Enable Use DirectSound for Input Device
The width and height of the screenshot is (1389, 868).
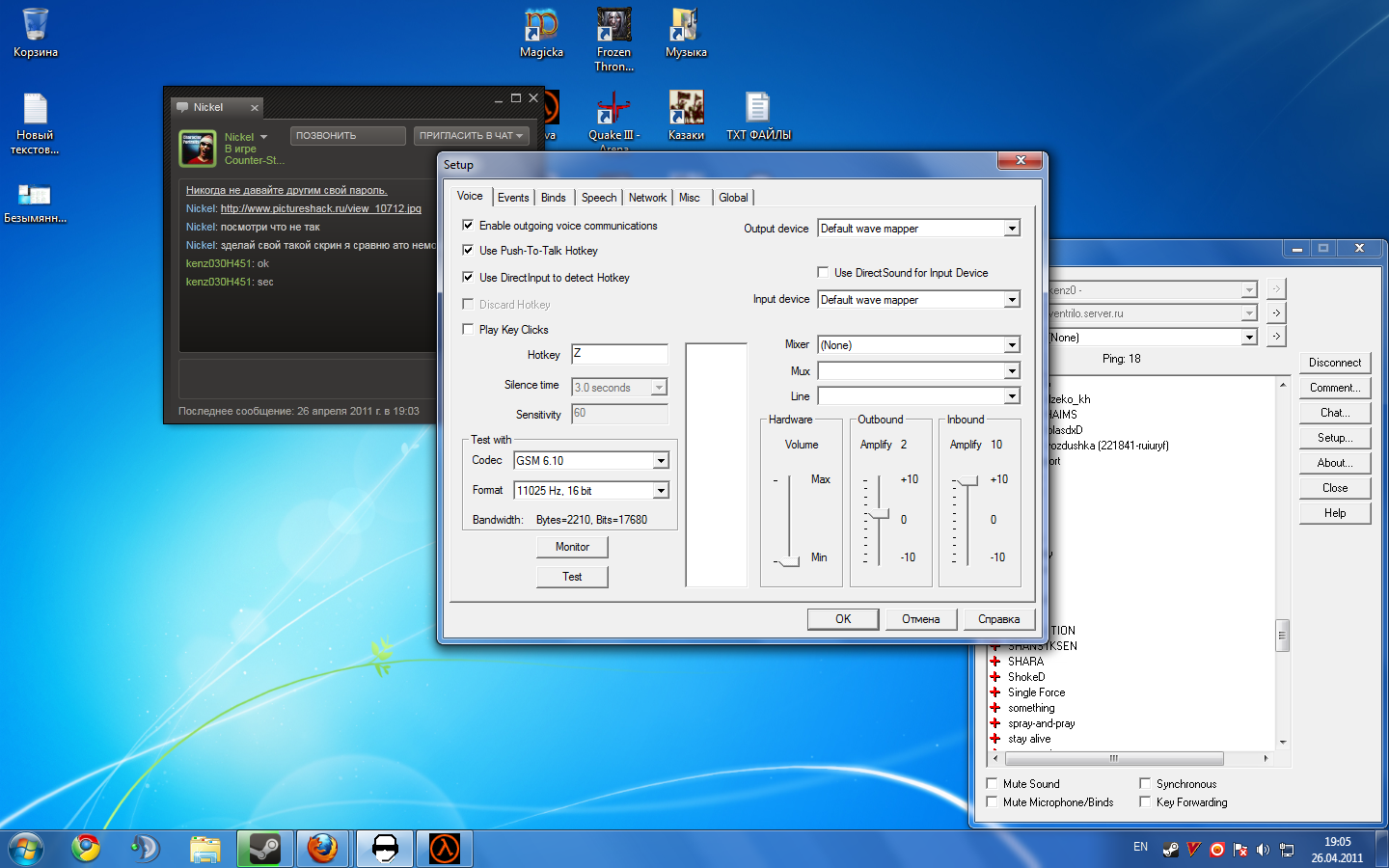click(823, 273)
